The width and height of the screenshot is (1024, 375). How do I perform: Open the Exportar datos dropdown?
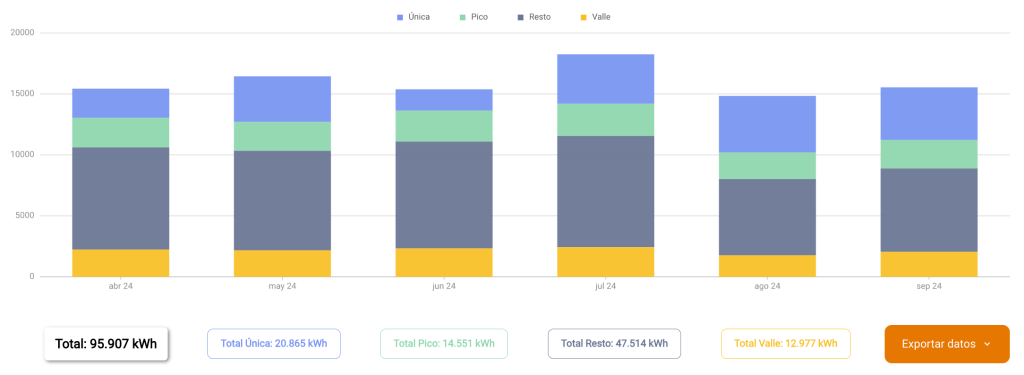click(947, 344)
